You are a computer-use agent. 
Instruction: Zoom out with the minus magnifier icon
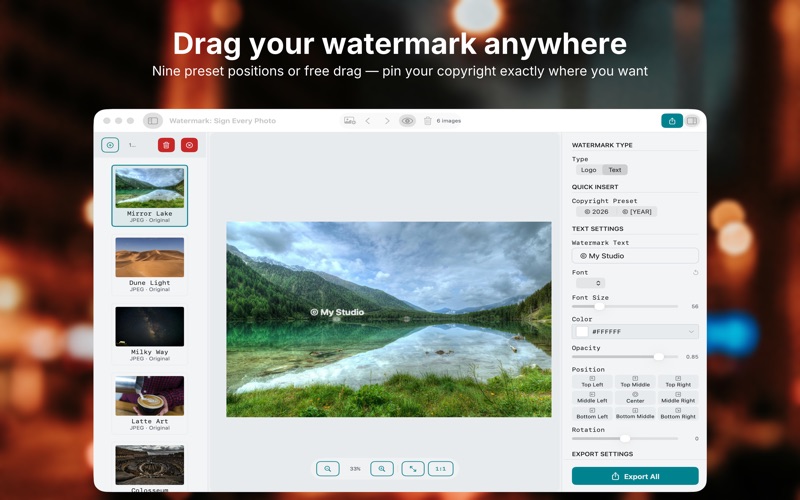[x=328, y=468]
